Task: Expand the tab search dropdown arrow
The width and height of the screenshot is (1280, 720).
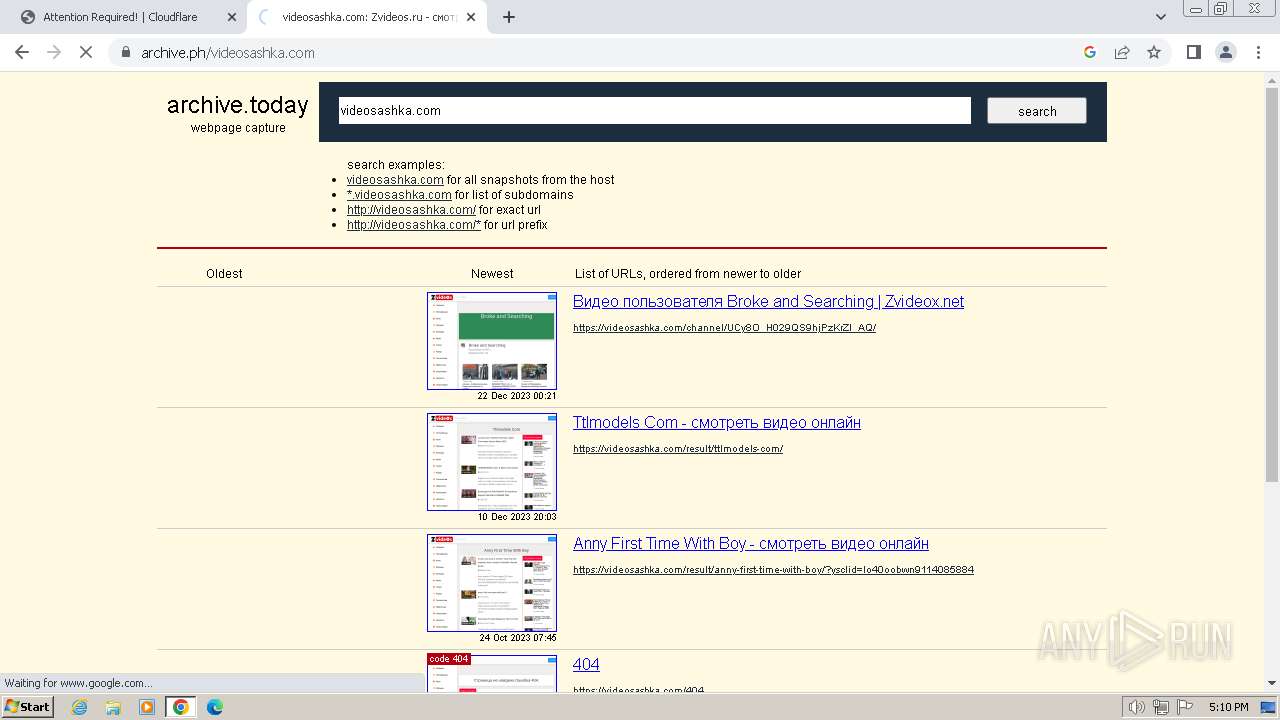Action: point(1161,17)
